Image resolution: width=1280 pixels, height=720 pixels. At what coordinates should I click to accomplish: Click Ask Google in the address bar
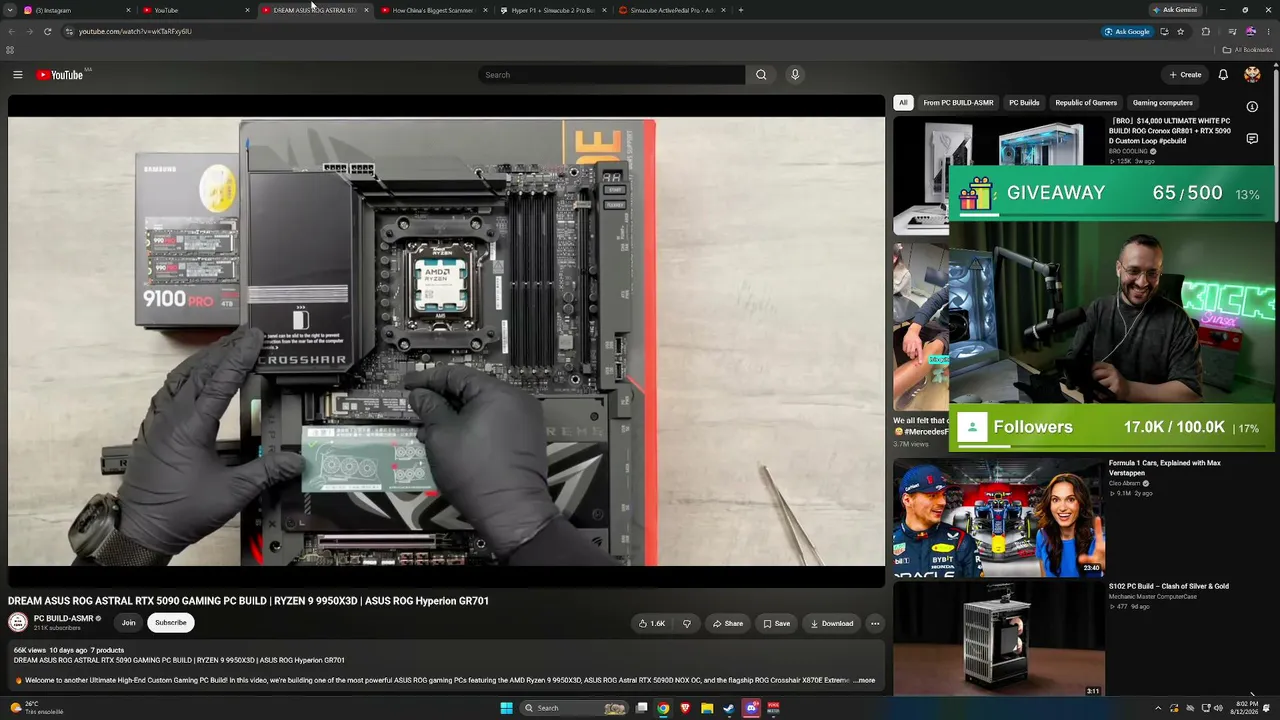(x=1127, y=31)
